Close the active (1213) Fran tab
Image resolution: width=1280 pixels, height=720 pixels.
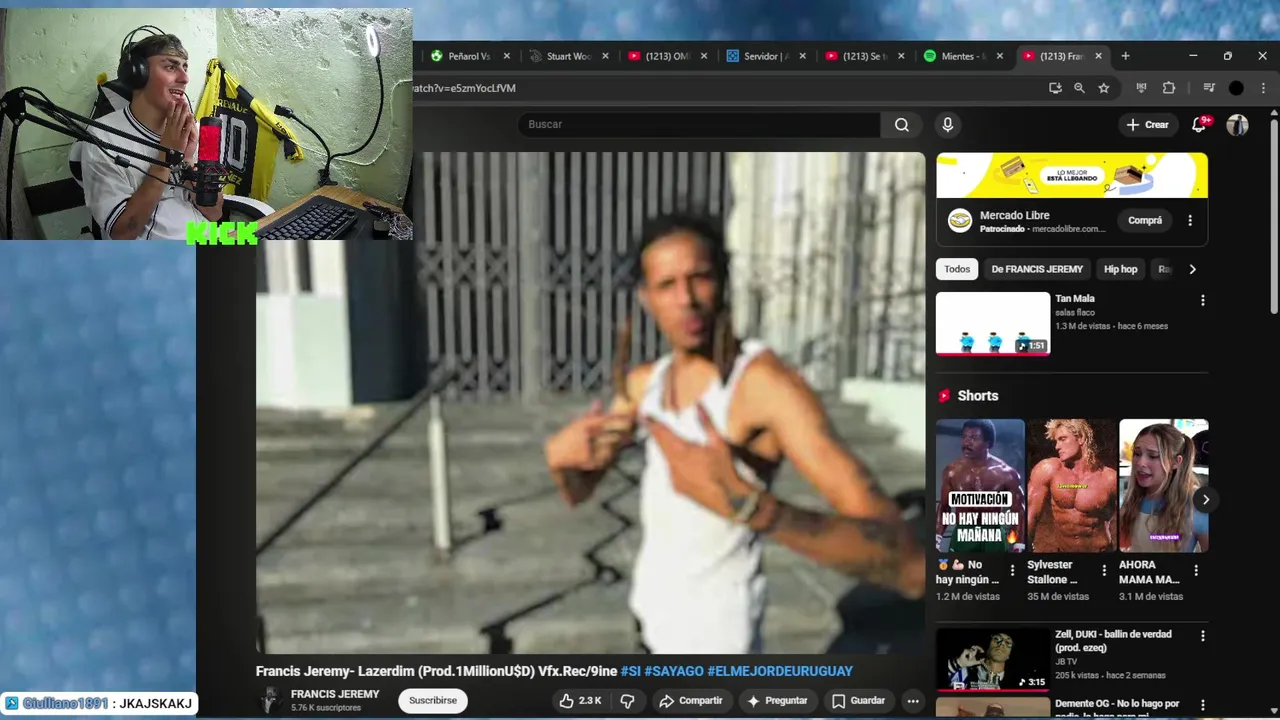tap(1099, 56)
